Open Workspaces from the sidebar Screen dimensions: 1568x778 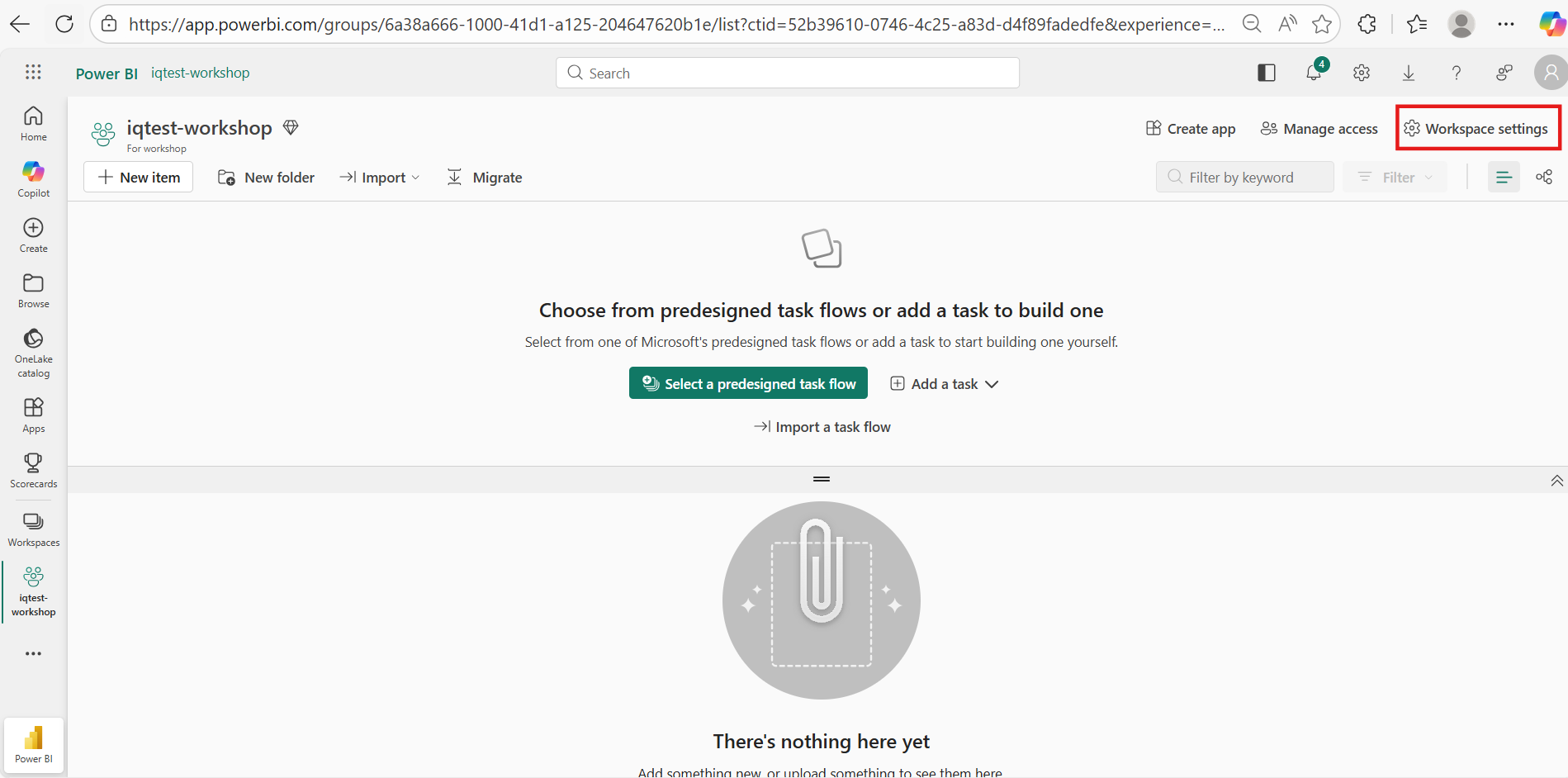pos(33,529)
